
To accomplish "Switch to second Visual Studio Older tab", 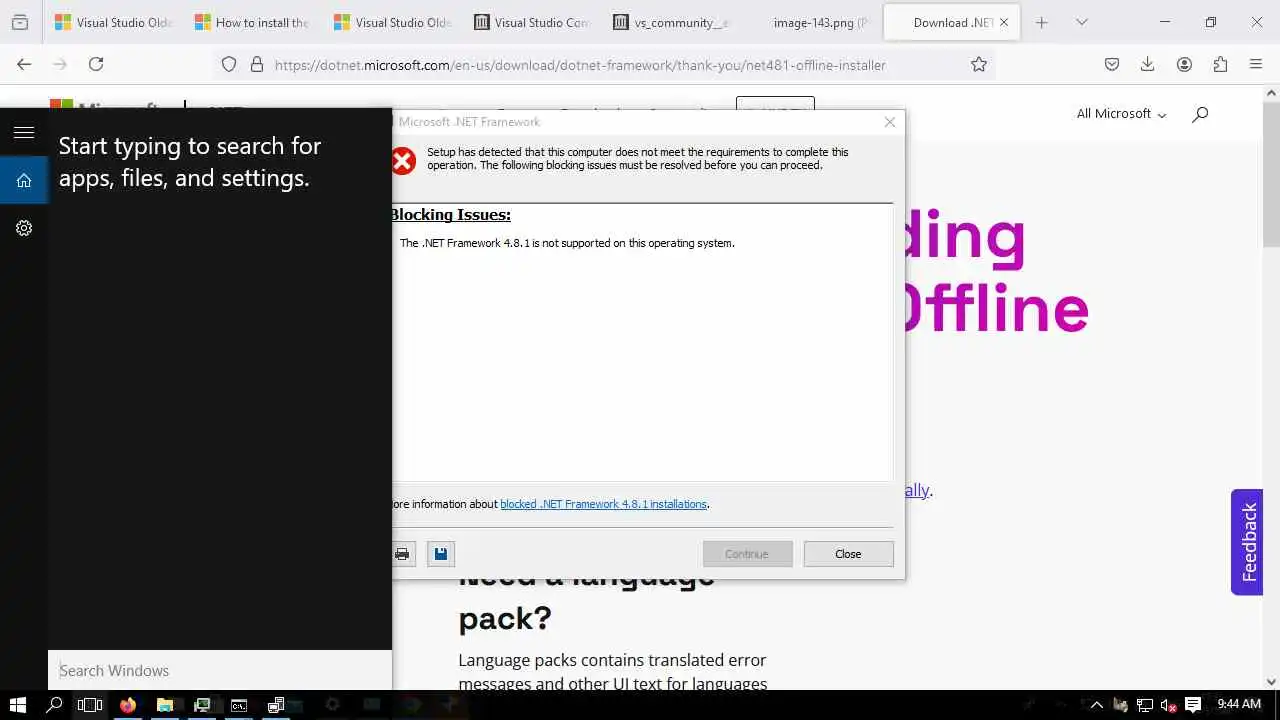I will [392, 22].
